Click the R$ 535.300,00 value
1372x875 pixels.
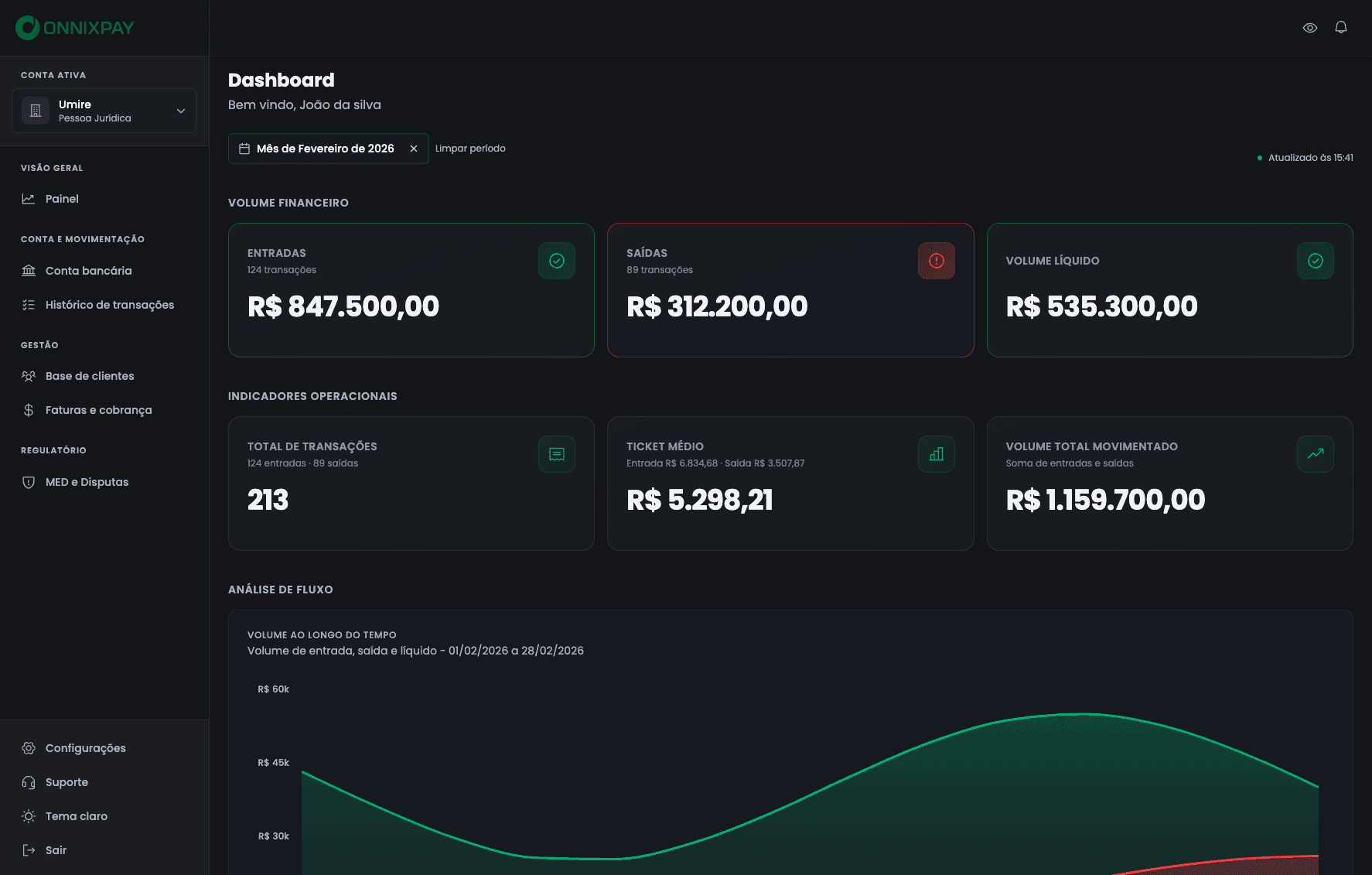tap(1102, 306)
